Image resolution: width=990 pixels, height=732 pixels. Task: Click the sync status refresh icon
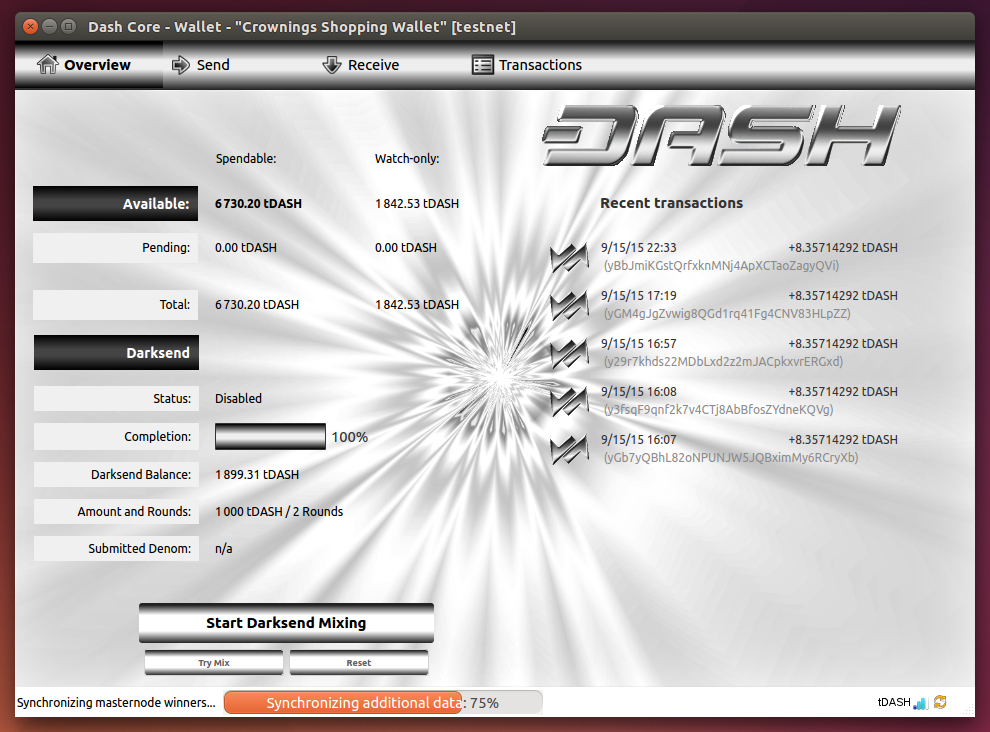(940, 702)
